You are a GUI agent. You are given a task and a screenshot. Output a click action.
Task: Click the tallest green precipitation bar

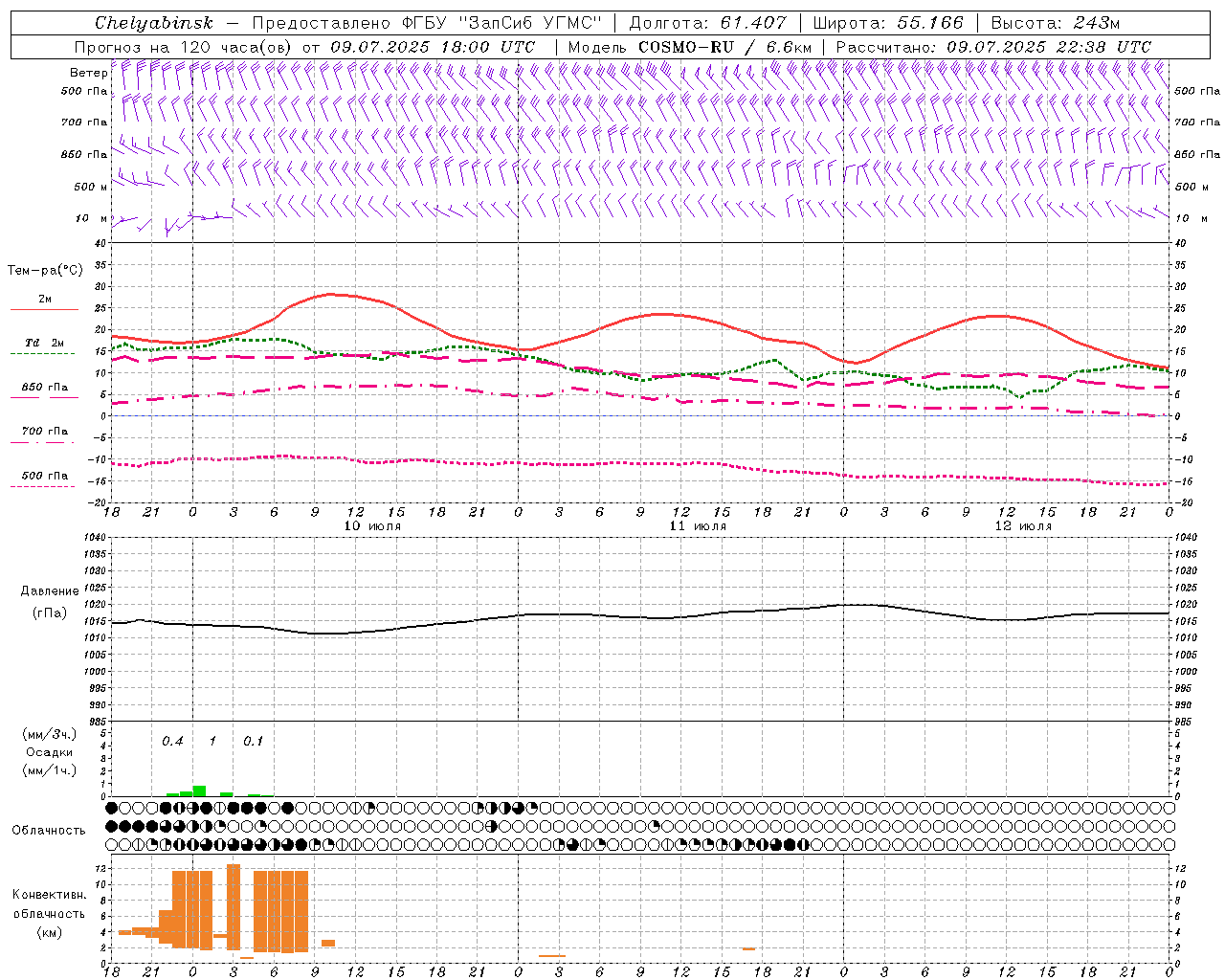pyautogui.click(x=199, y=791)
